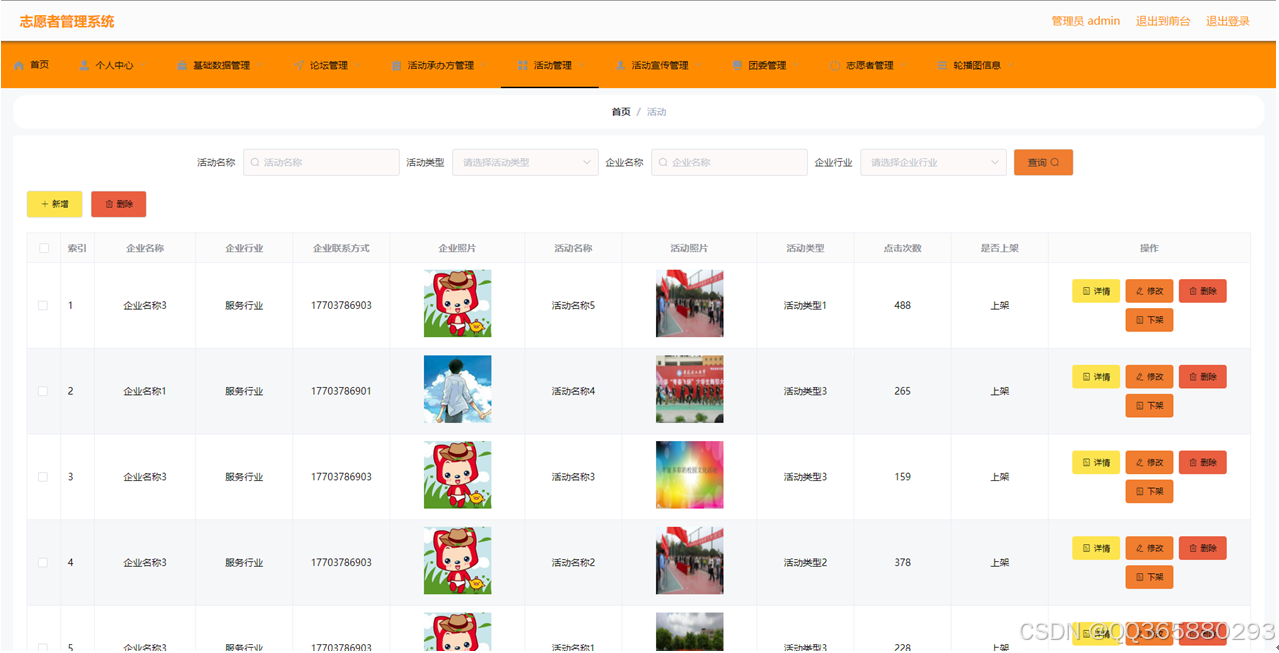
Task: Click 删除 for 活动名称5 row
Action: click(x=1202, y=291)
